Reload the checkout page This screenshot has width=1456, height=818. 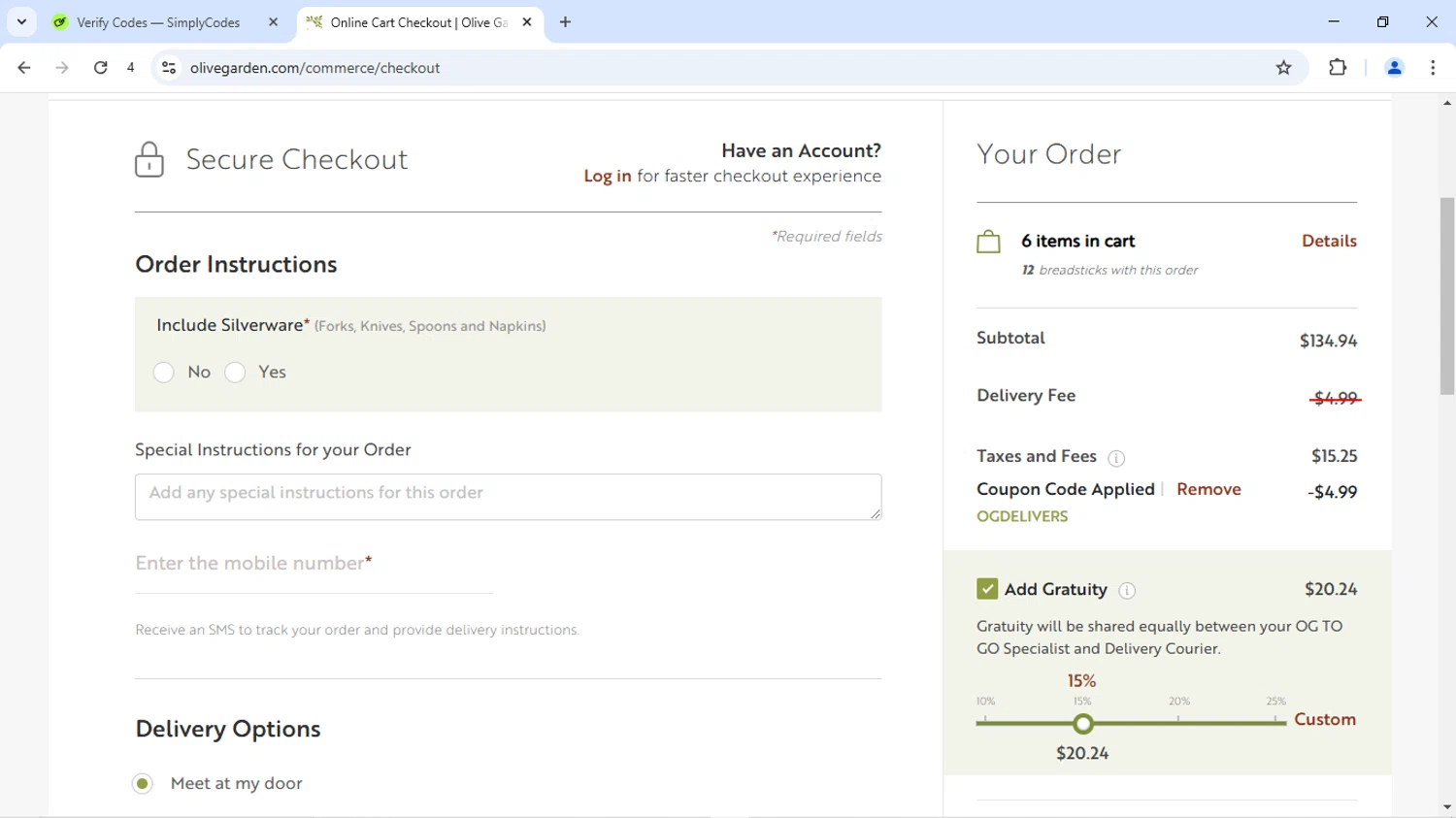coord(100,68)
